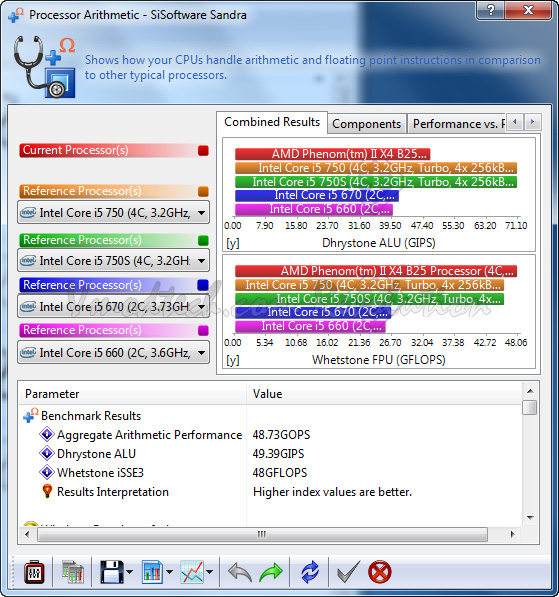Open the Intel Core i5 660 dropdown
The image size is (559, 597).
pos(113,352)
